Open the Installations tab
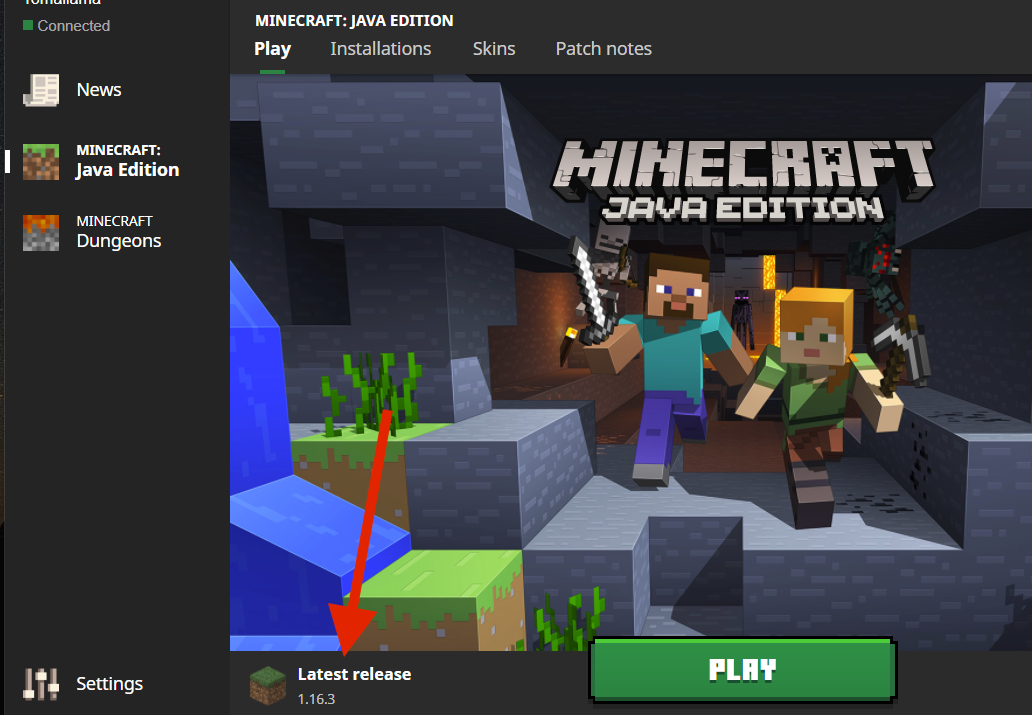Viewport: 1032px width, 715px height. tap(380, 49)
